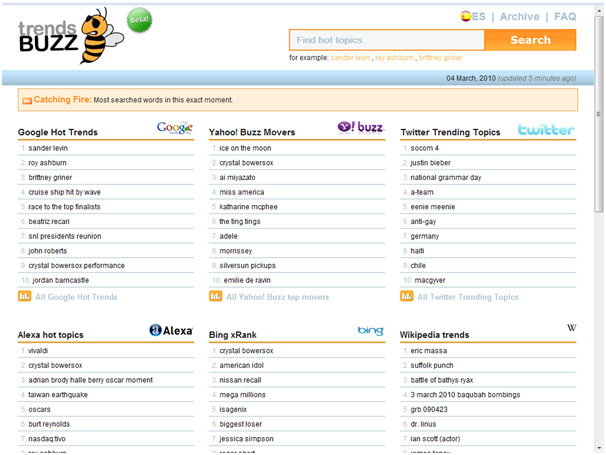The width and height of the screenshot is (606, 455).
Task: Open adele topic
Action: 228,236
